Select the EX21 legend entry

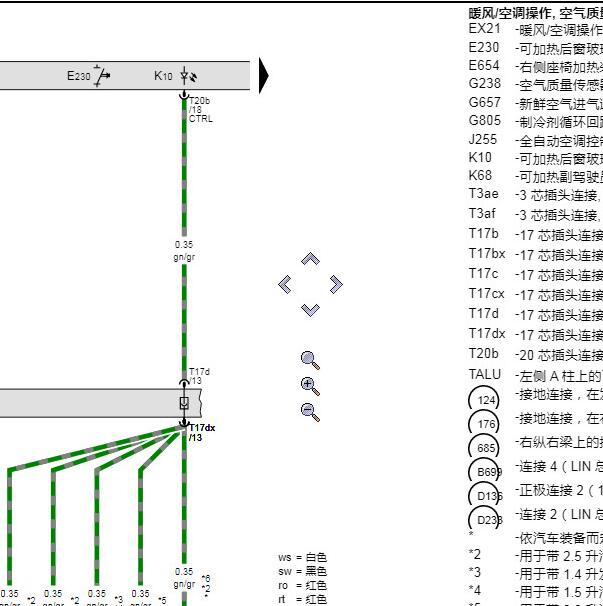pyautogui.click(x=536, y=29)
